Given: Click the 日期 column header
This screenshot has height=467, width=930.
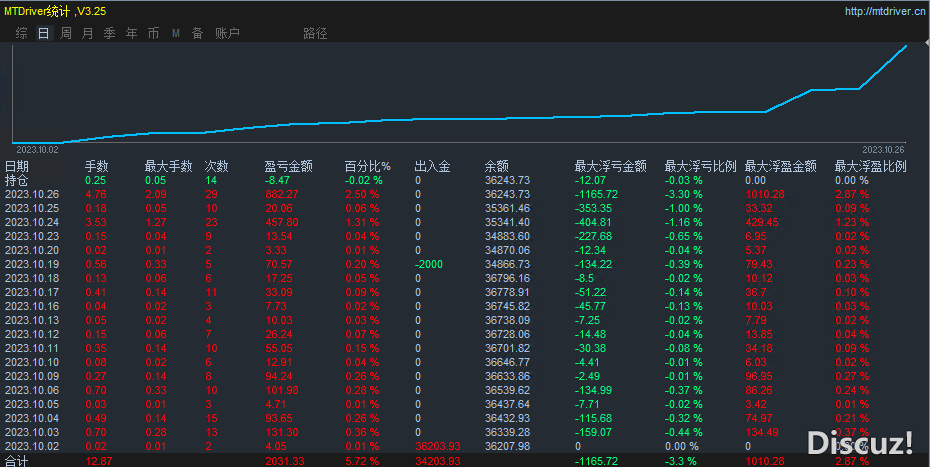Looking at the screenshot, I should point(17,166).
